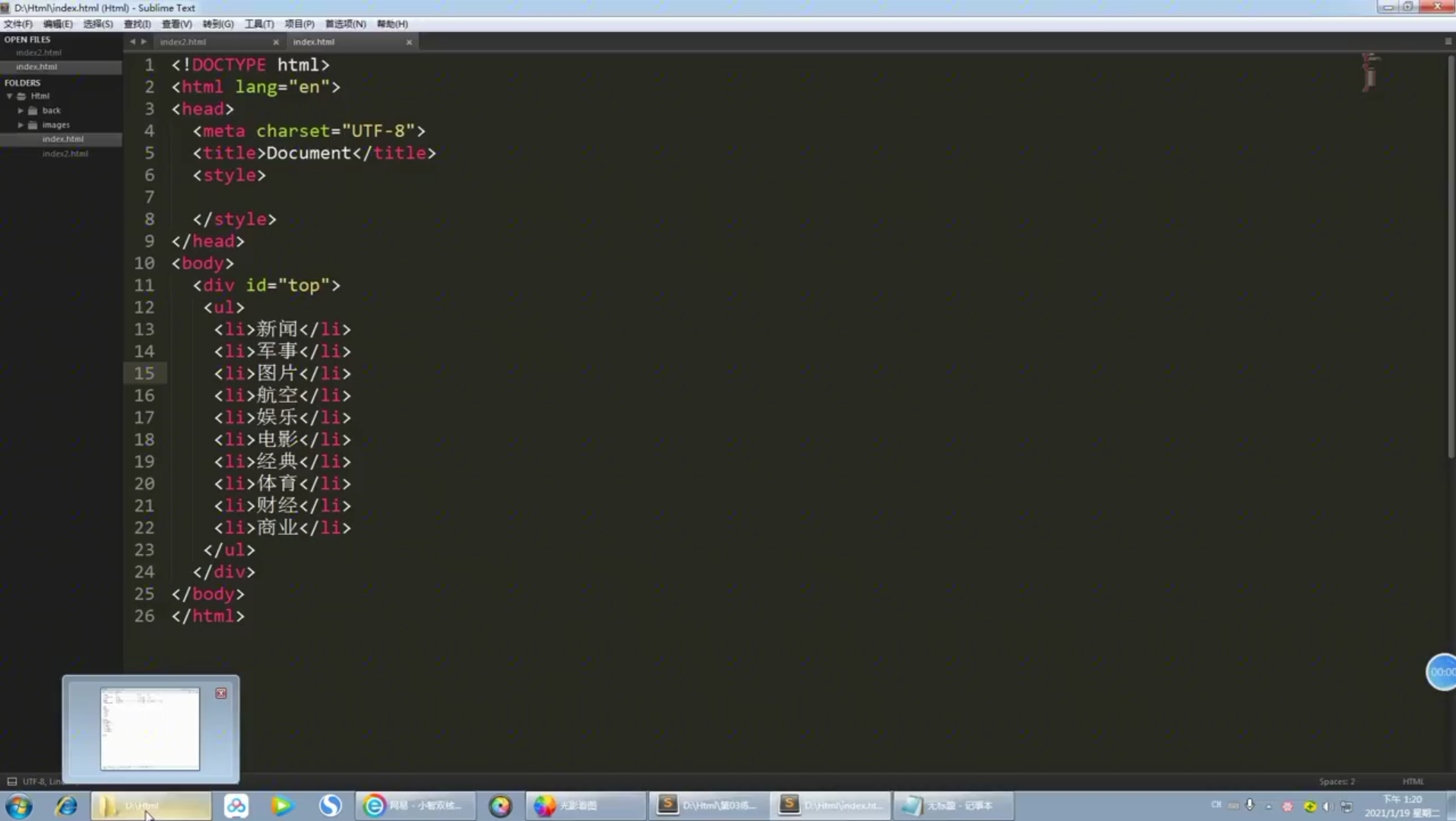The image size is (1456, 821).
Task: Change indentation via Spaces: 2
Action: tap(1337, 781)
